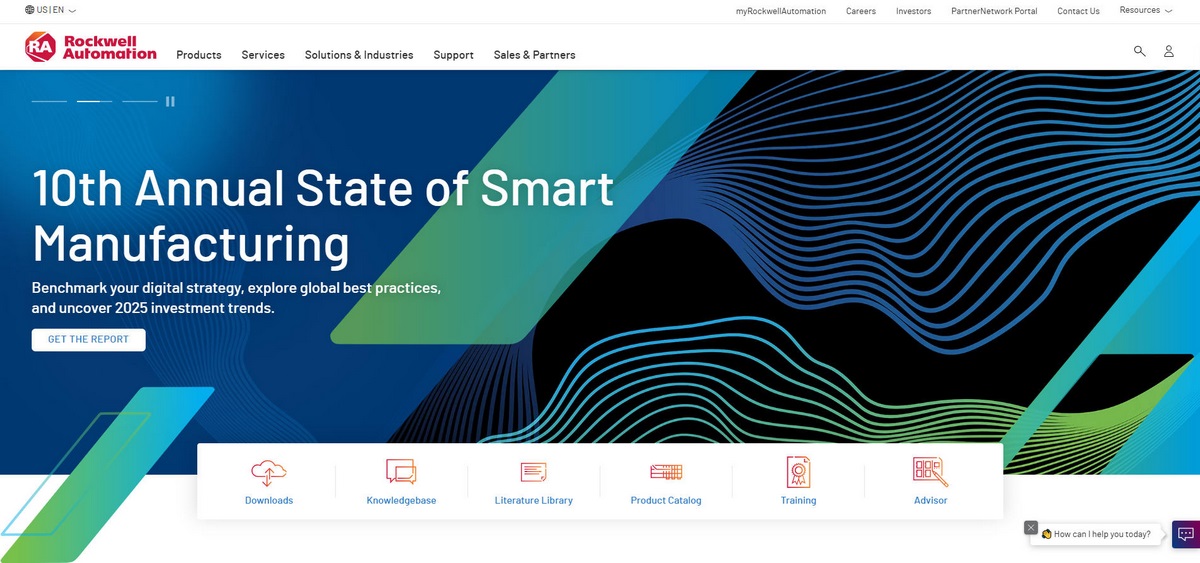Dismiss the chat help popup
This screenshot has width=1200, height=563.
tap(1031, 527)
